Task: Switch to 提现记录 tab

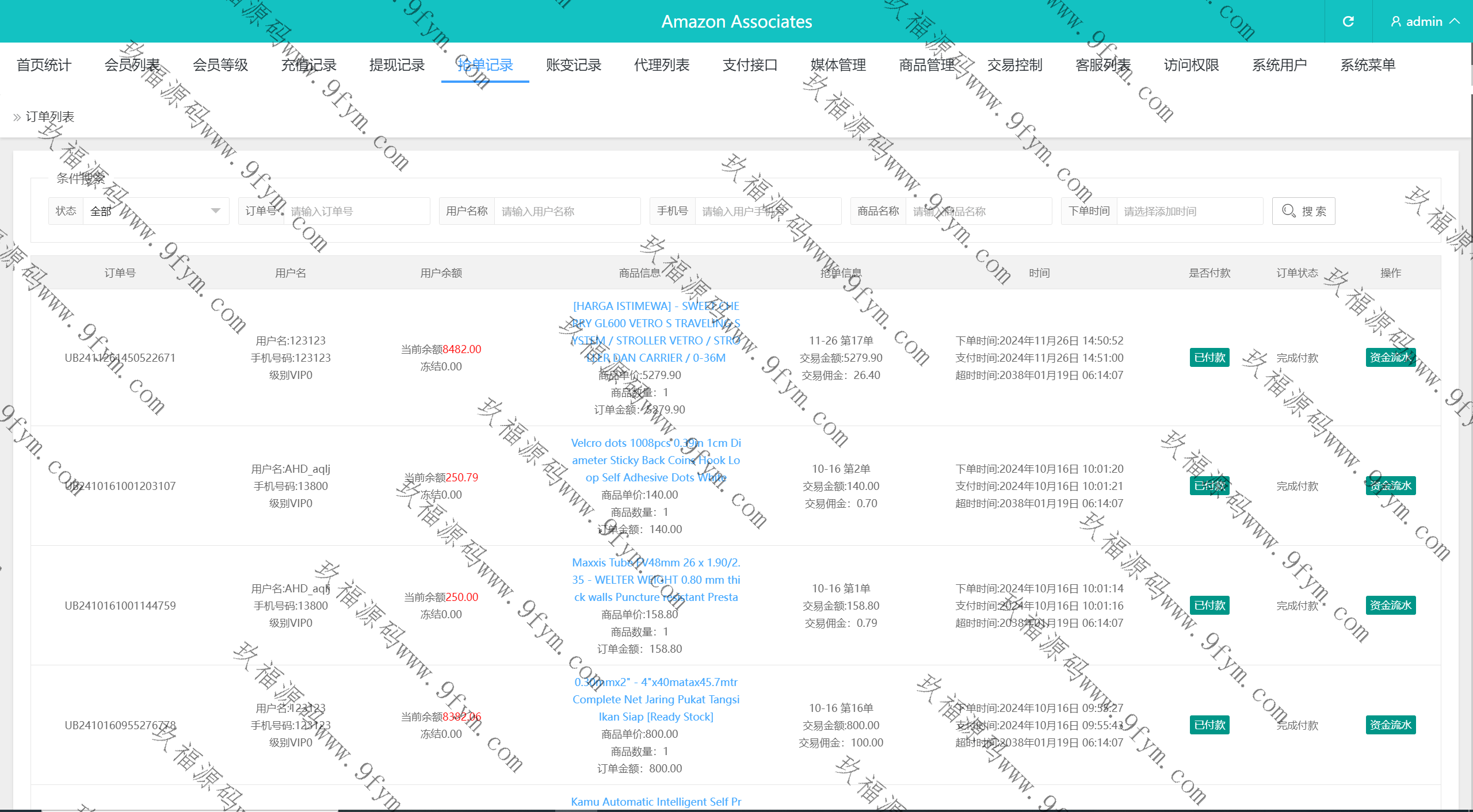Action: (x=396, y=65)
